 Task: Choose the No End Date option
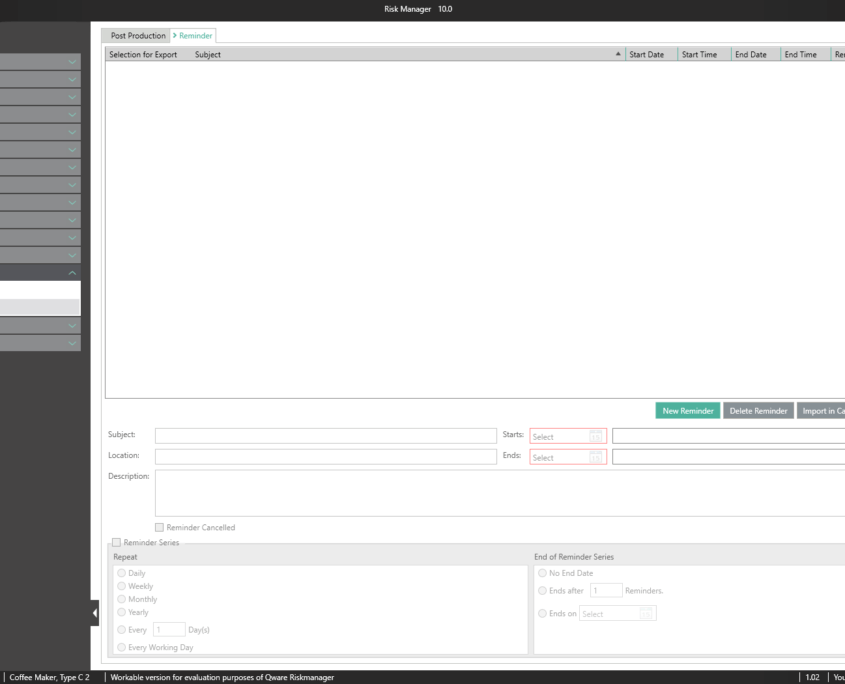tap(543, 573)
